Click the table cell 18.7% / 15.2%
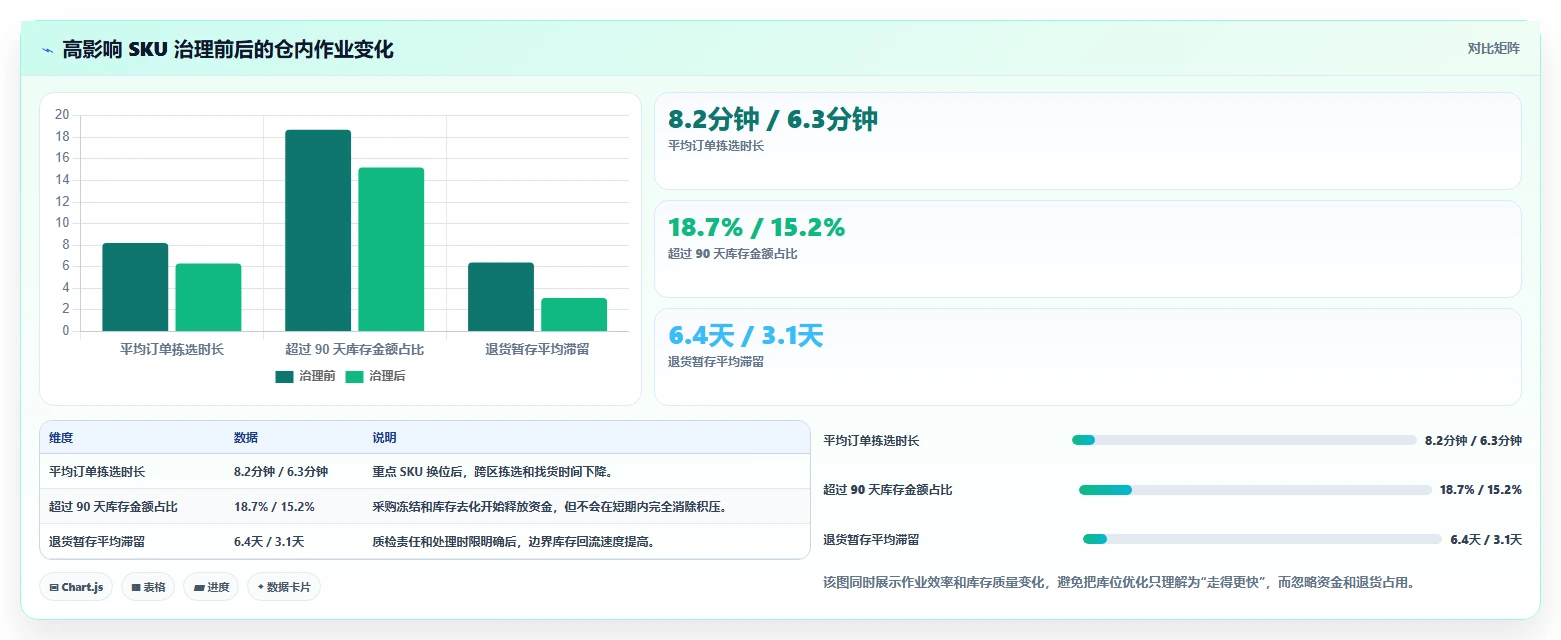The width and height of the screenshot is (1561, 640). 274,507
